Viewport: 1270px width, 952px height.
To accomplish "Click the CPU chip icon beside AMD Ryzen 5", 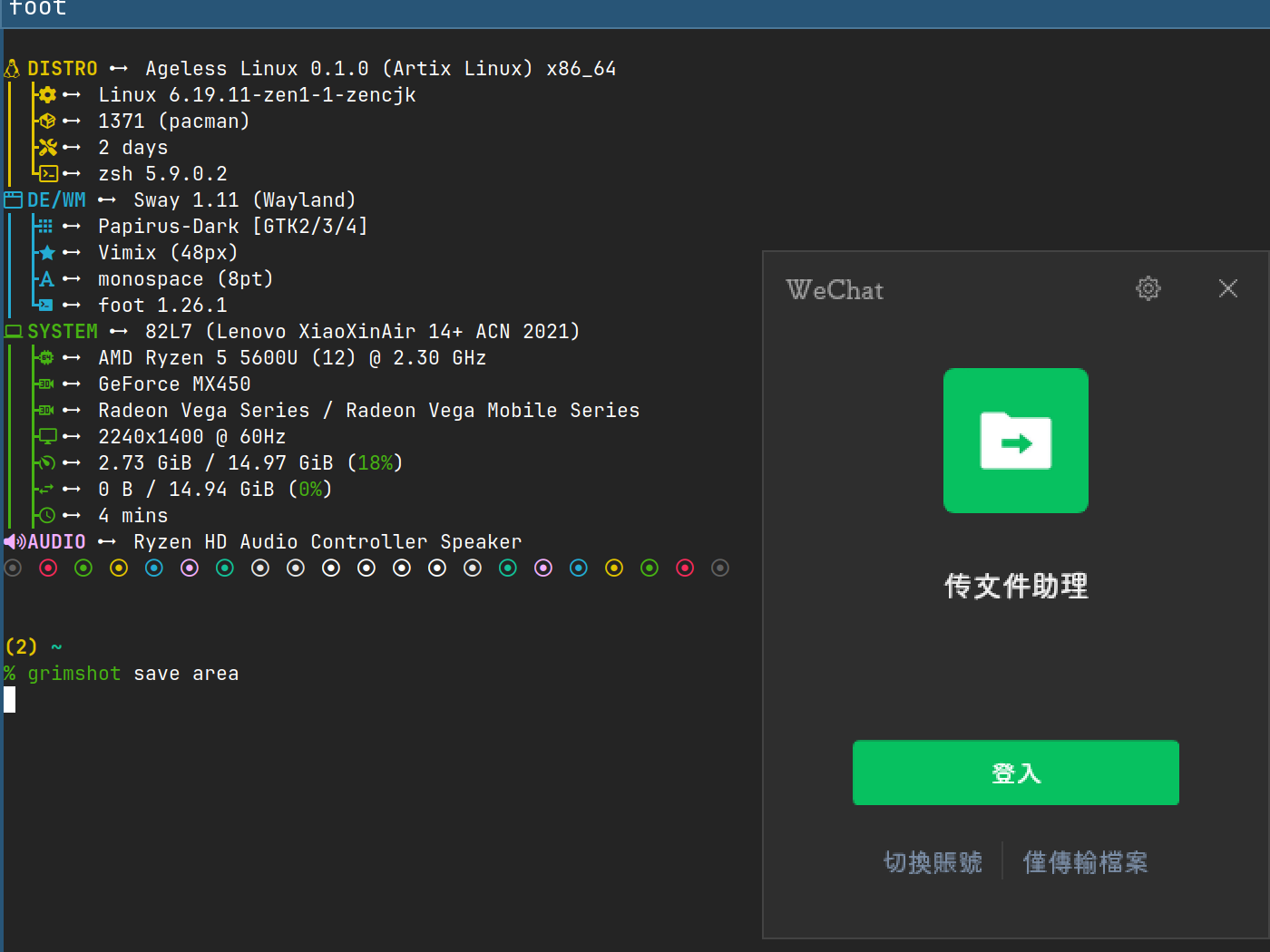I will point(46,358).
